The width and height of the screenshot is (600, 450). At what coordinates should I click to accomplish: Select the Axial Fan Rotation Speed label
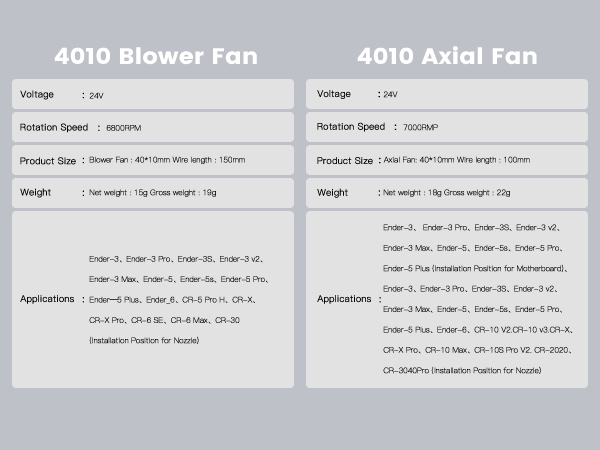click(350, 127)
